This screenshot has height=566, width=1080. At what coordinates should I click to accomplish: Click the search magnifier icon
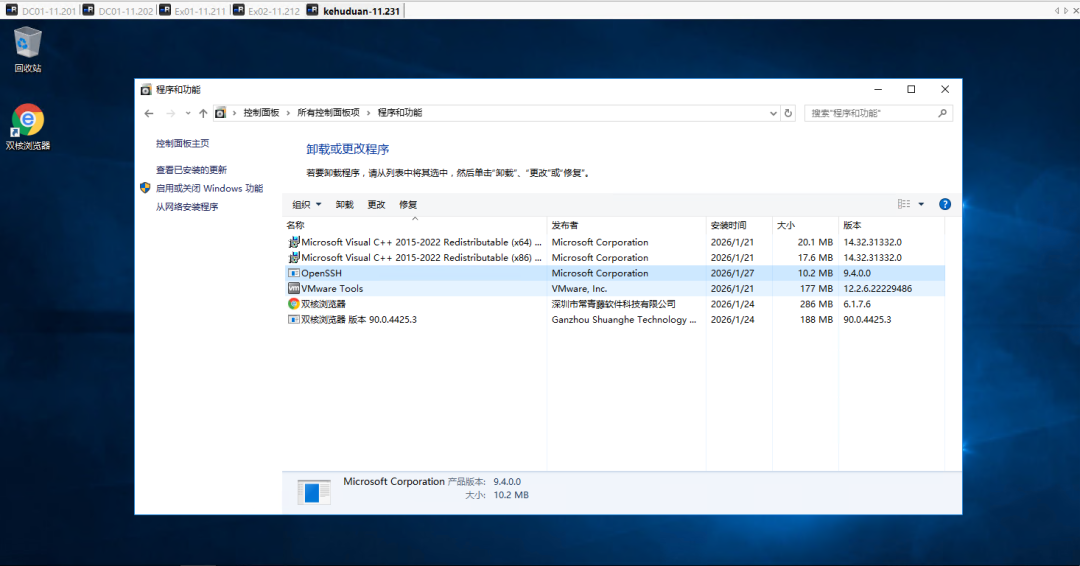[942, 113]
